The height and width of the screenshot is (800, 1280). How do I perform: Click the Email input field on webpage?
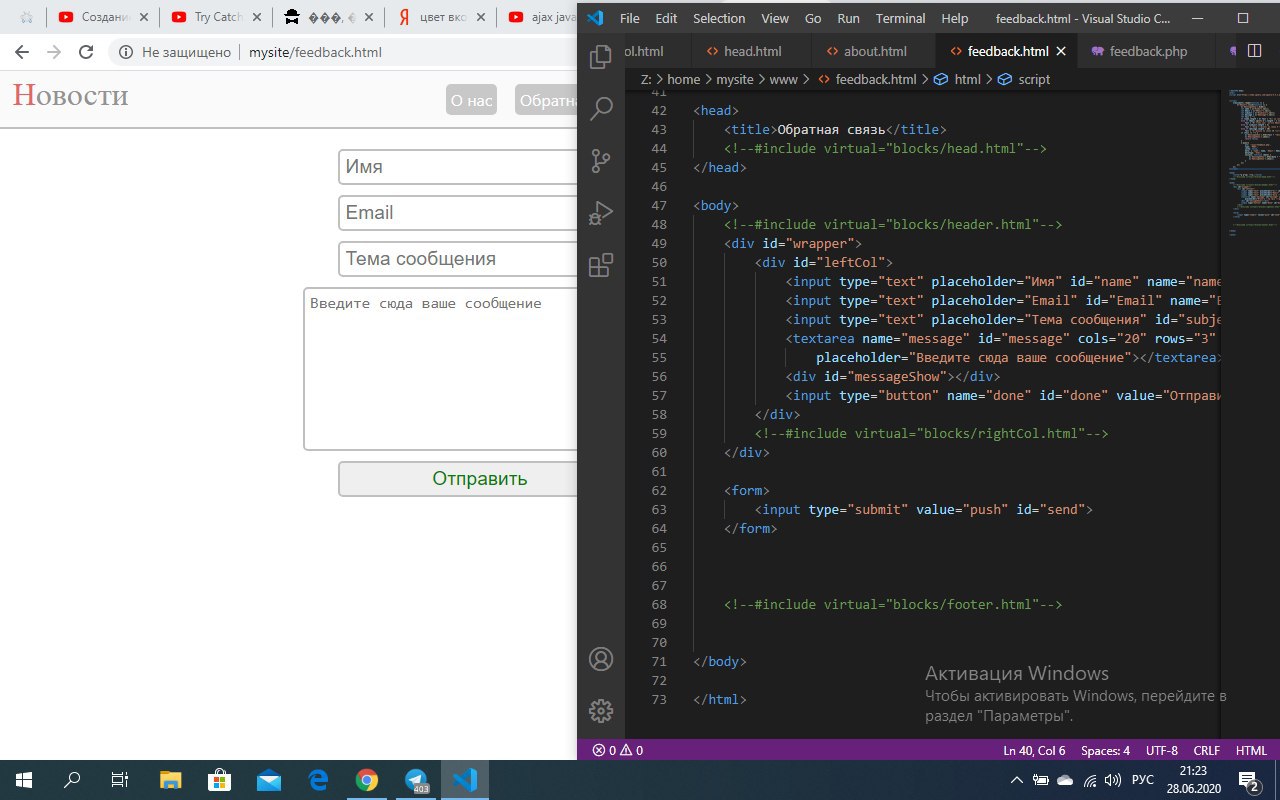tap(458, 213)
